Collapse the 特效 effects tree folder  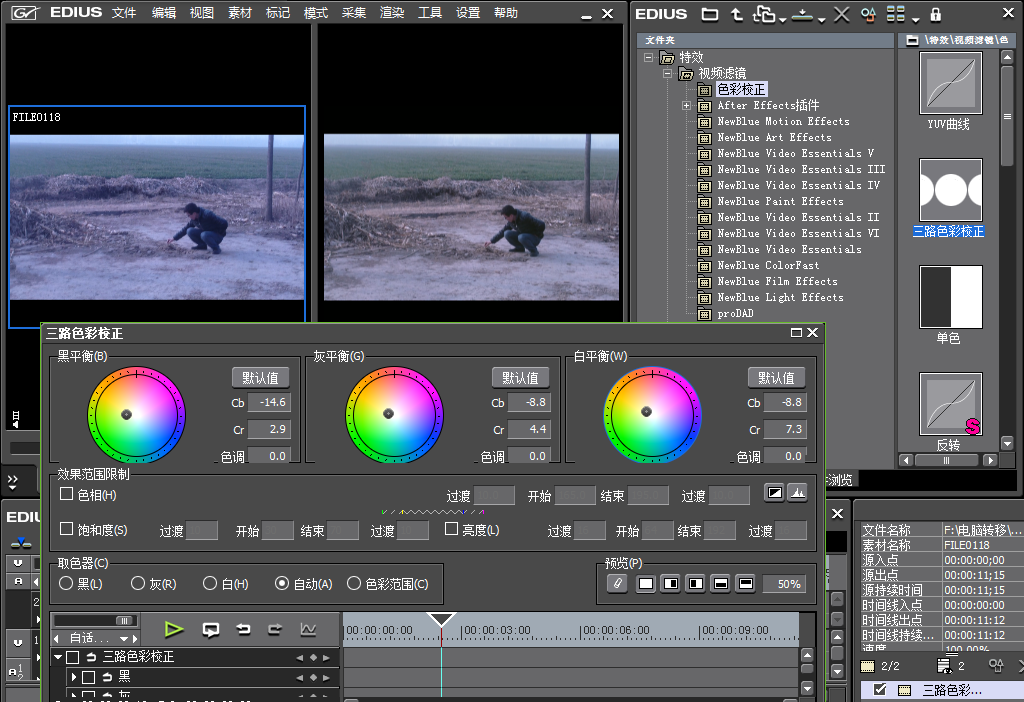649,58
